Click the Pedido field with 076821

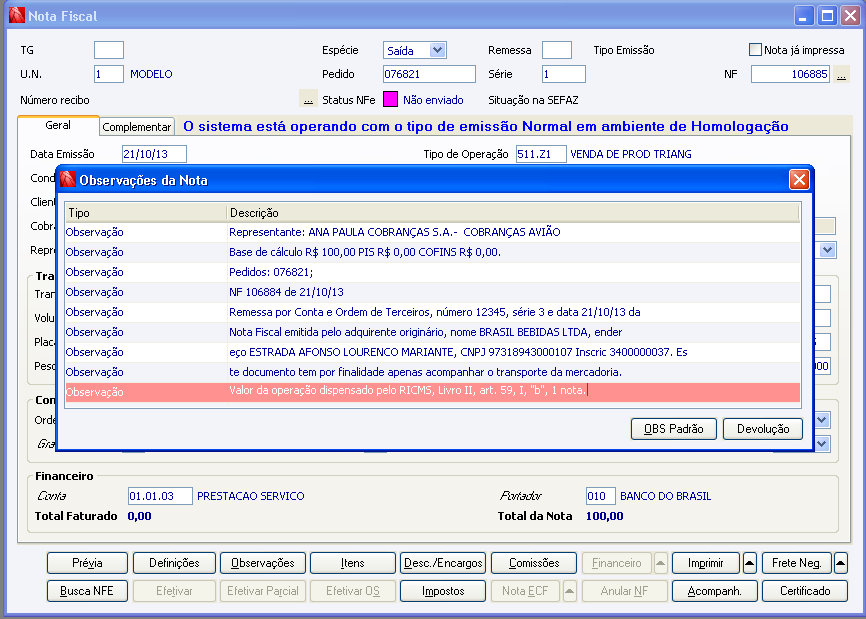pyautogui.click(x=429, y=74)
